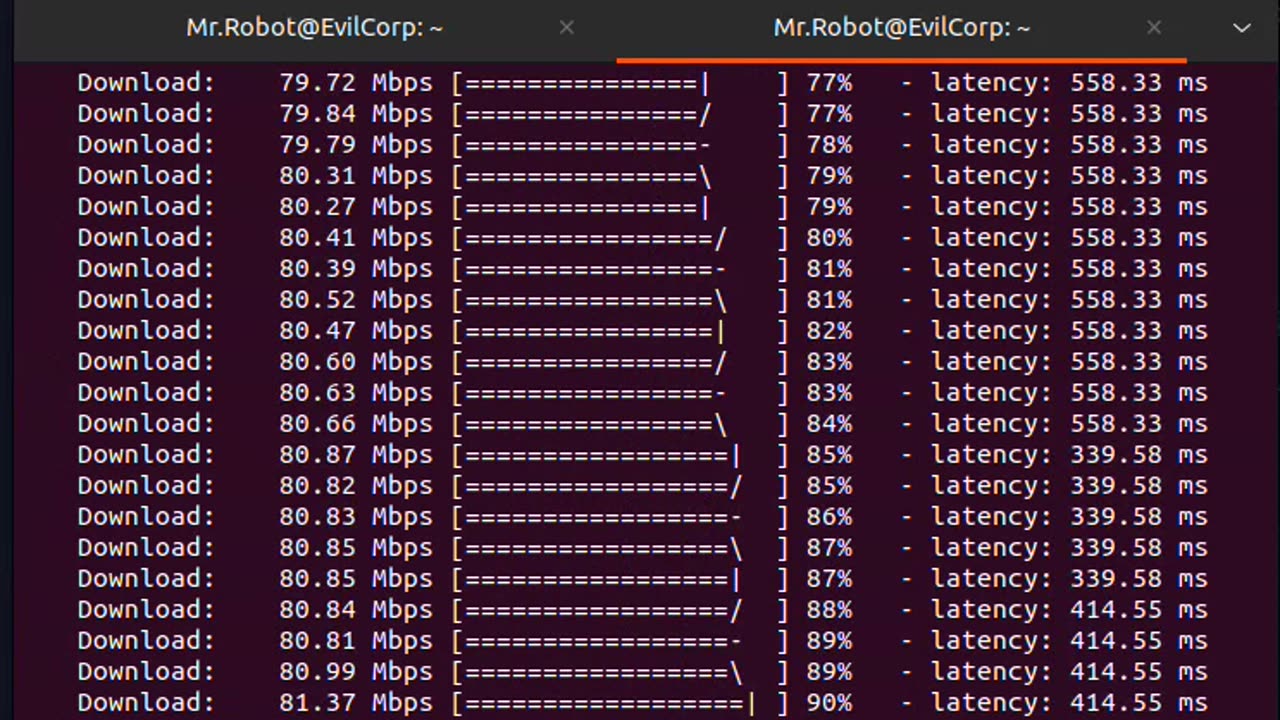Click the 80.31 Mbps speed value
The height and width of the screenshot is (720, 1280).
click(x=356, y=176)
